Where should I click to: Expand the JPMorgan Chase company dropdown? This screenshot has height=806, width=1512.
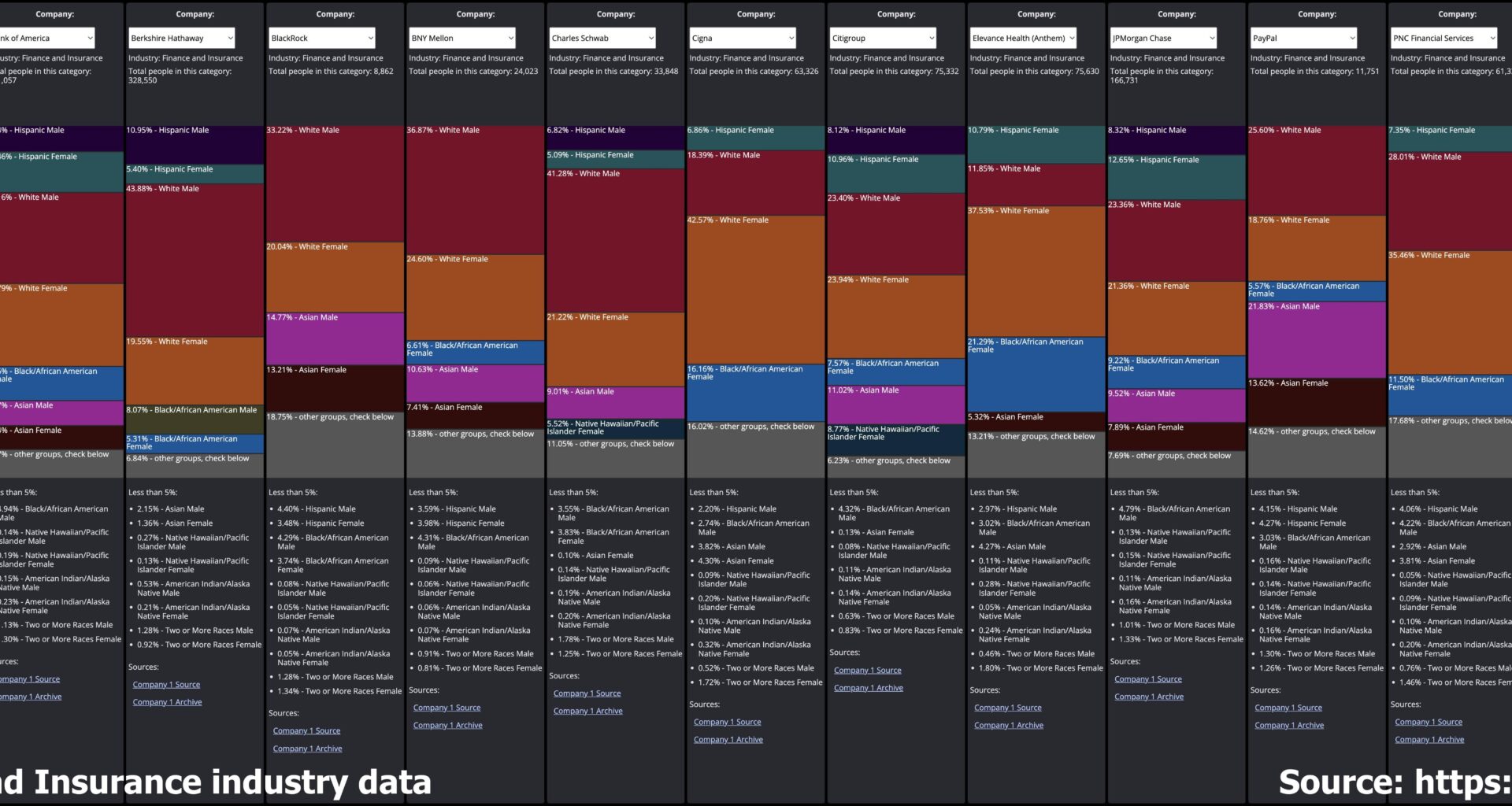[1162, 37]
